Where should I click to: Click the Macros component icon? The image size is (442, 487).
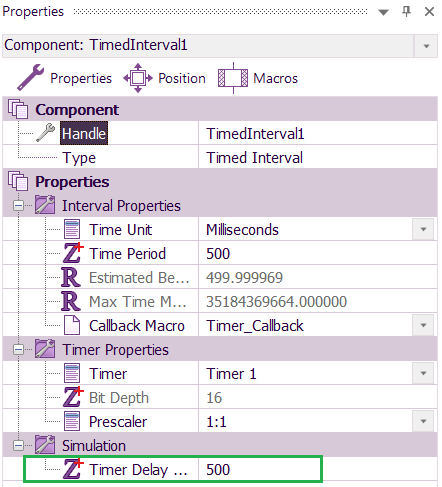tap(233, 78)
